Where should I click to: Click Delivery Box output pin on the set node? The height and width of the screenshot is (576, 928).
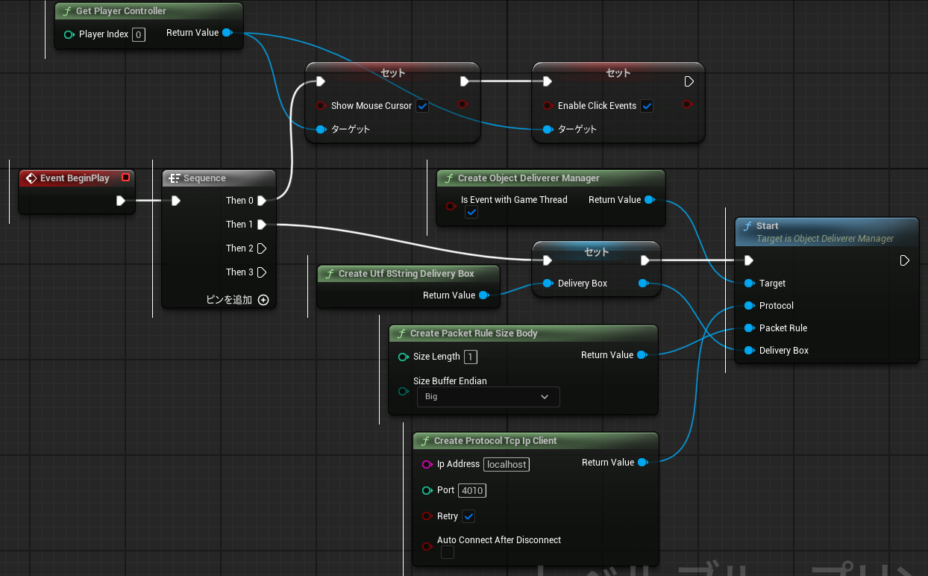(643, 283)
